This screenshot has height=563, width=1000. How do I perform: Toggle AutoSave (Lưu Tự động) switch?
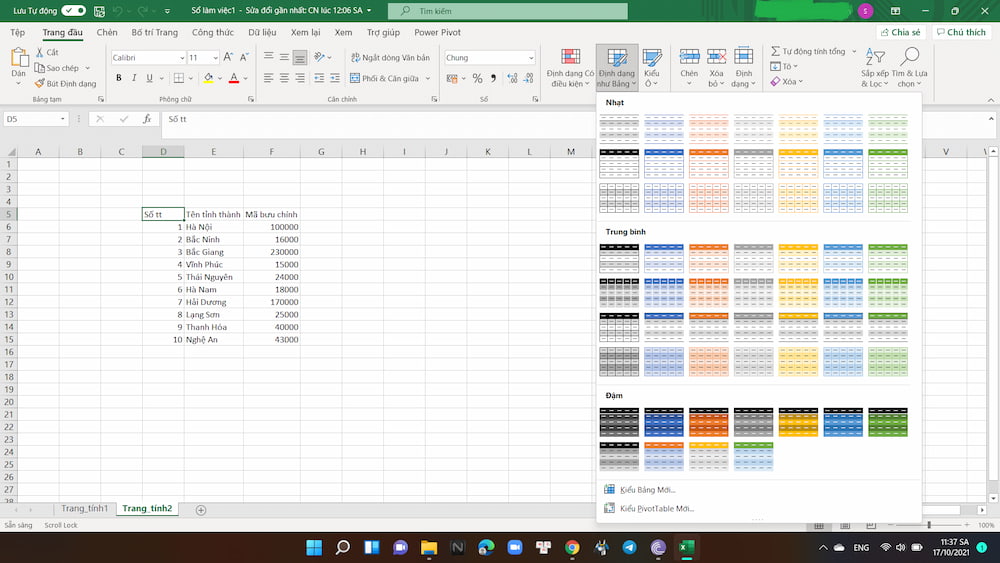tap(73, 10)
